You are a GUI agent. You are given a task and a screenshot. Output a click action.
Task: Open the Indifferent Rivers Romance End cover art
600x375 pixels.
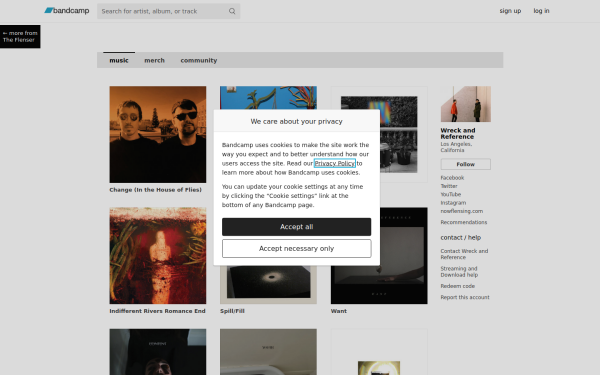(x=158, y=256)
